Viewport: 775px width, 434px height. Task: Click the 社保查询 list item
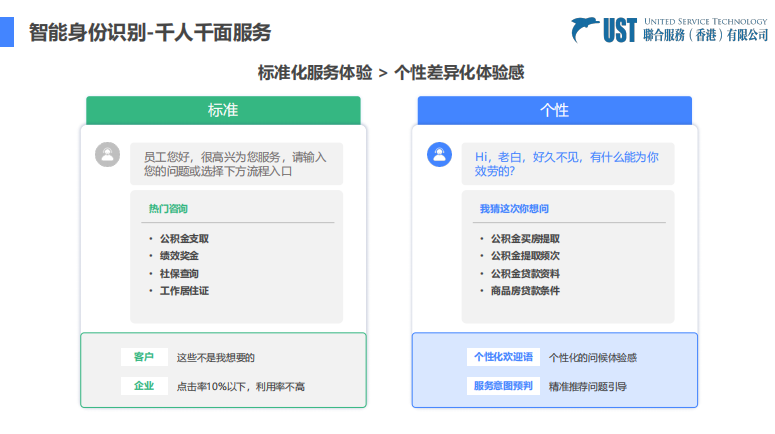coord(179,273)
